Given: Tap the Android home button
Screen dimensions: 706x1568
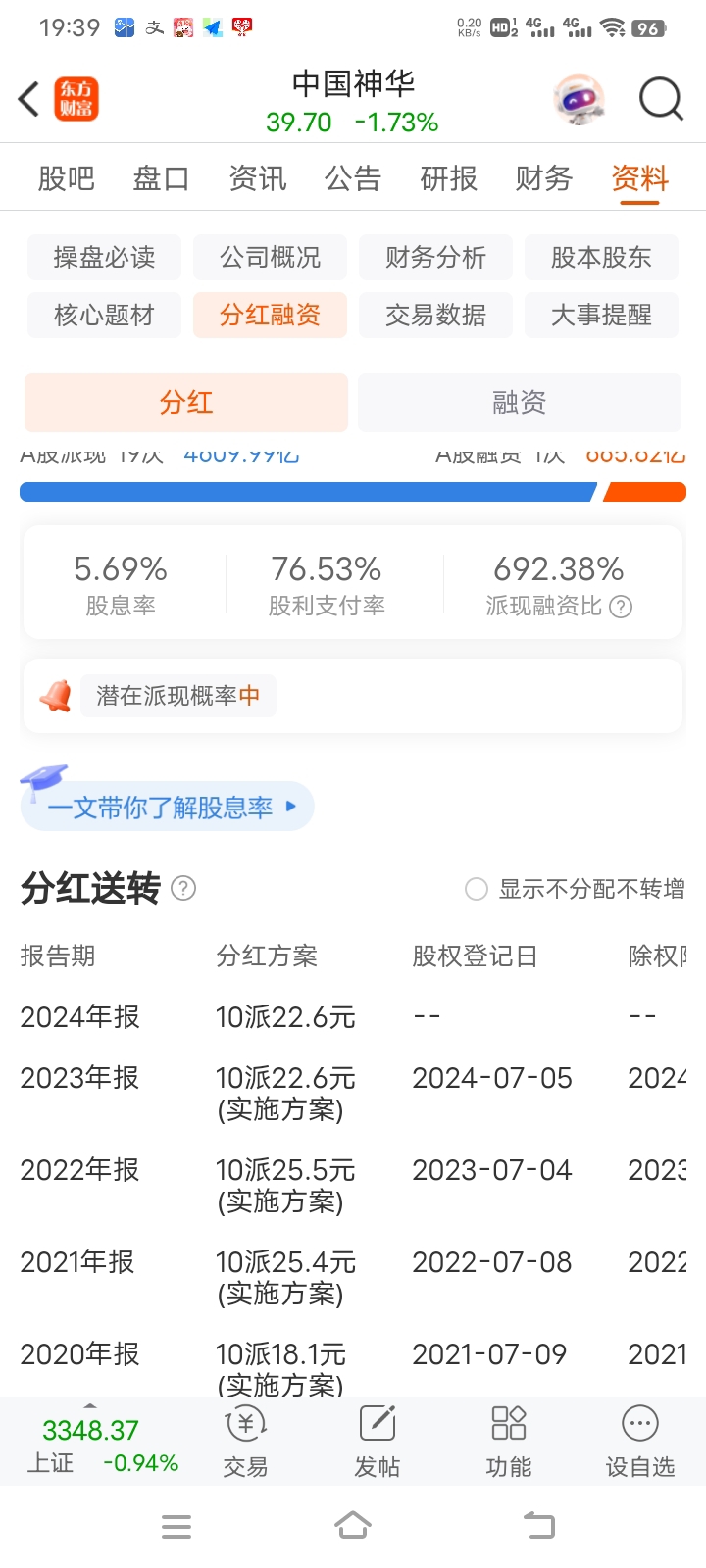Looking at the screenshot, I should coord(353,1526).
